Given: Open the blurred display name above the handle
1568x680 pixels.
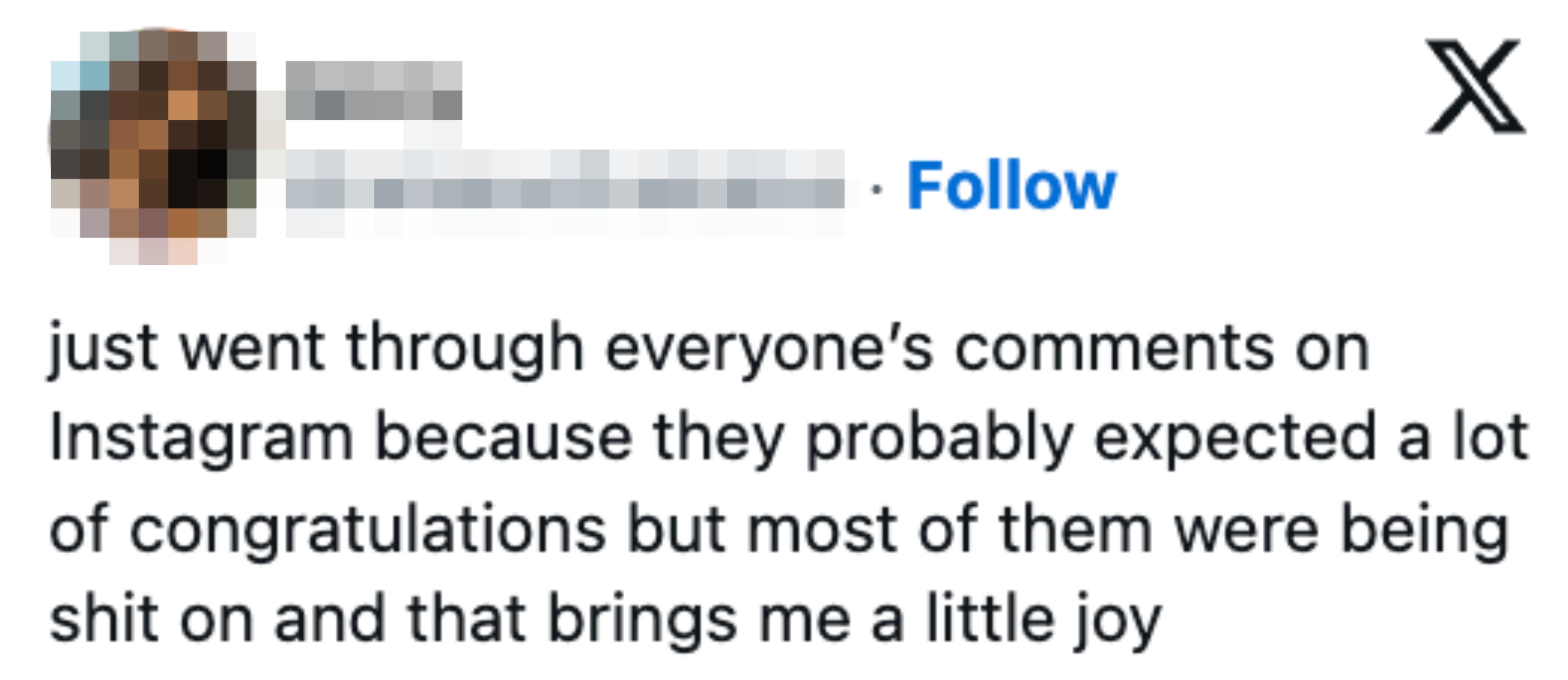Looking at the screenshot, I should 373,90.
